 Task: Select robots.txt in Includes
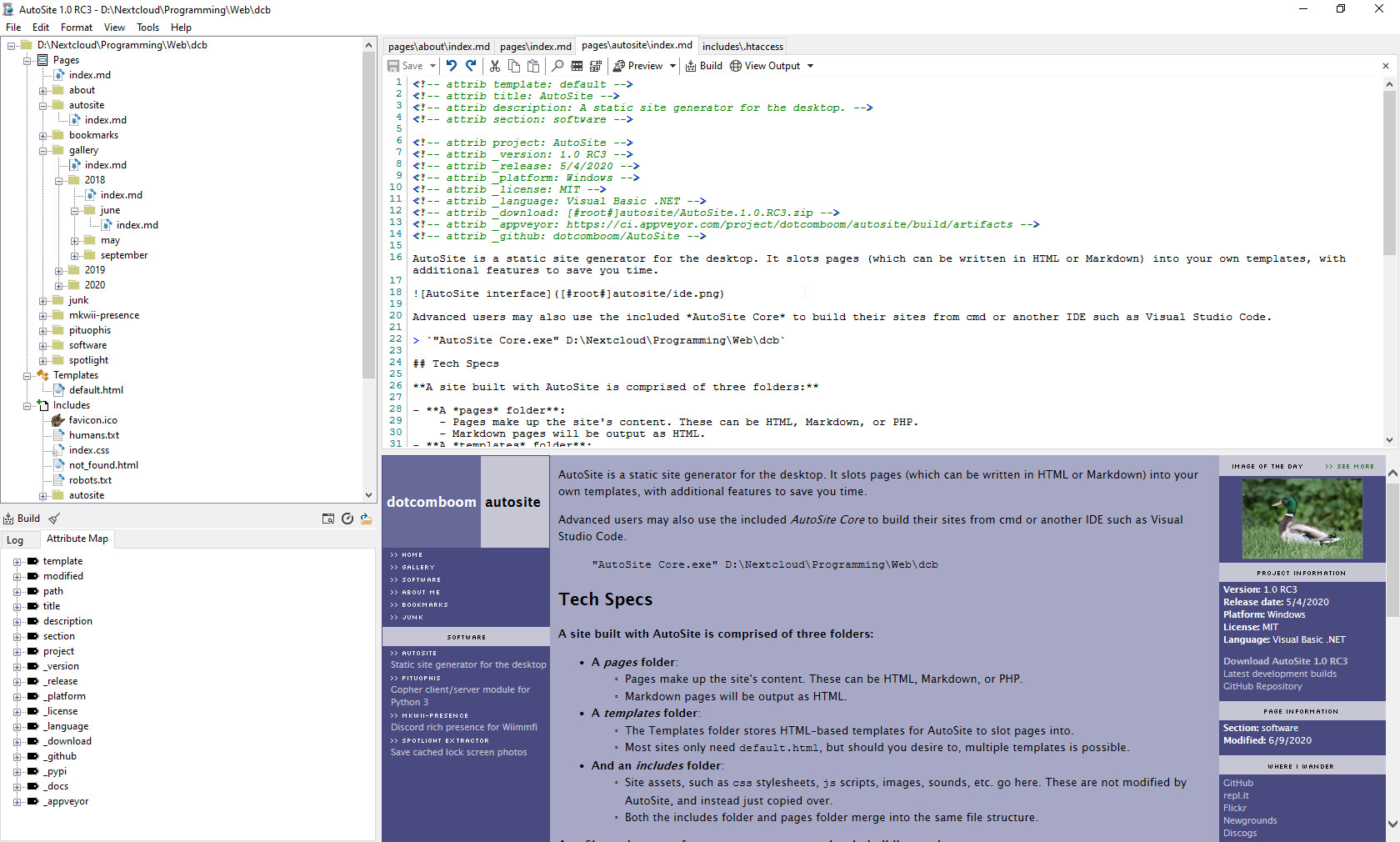coord(90,480)
